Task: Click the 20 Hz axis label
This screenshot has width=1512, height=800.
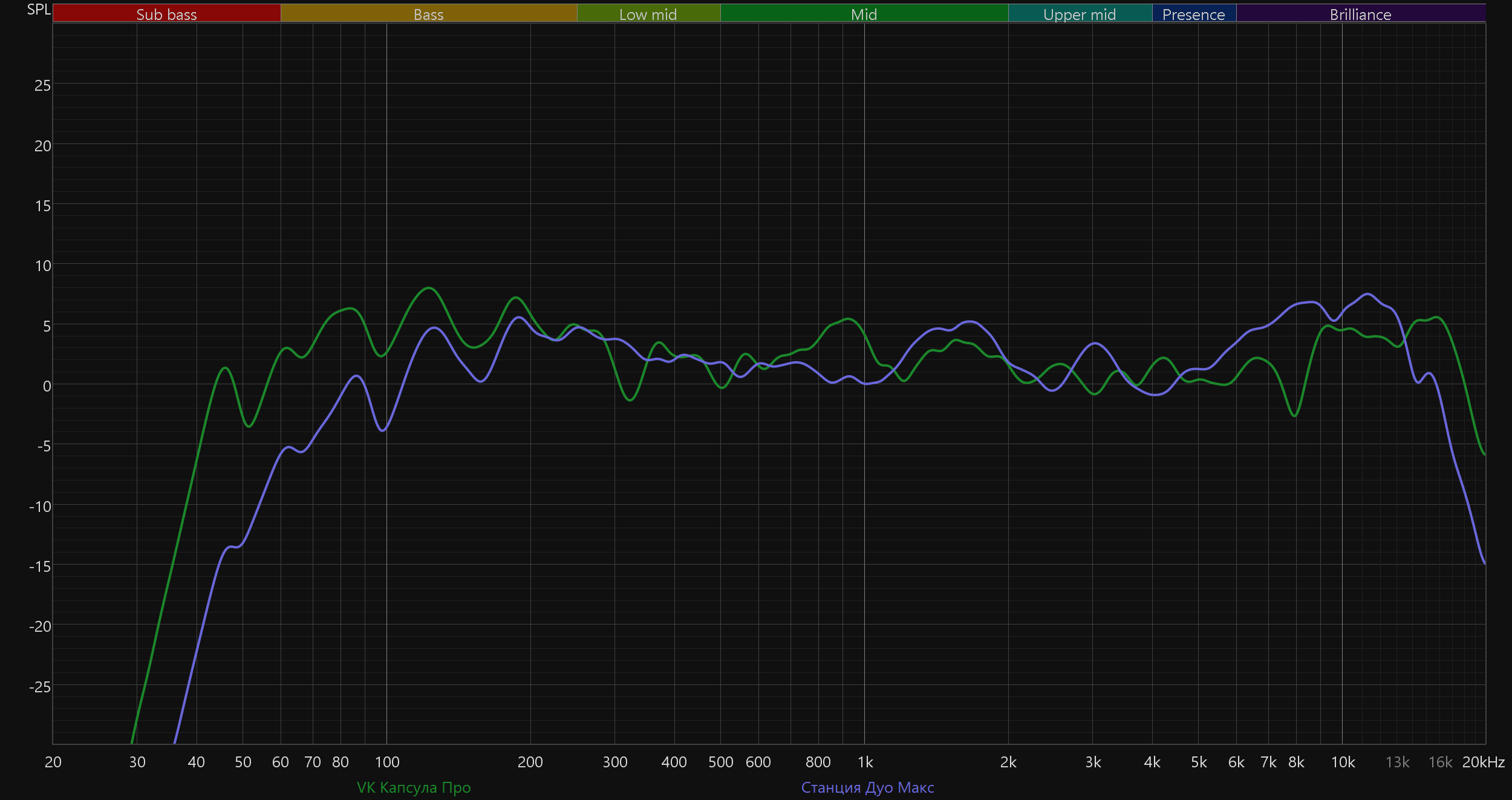Action: point(53,762)
